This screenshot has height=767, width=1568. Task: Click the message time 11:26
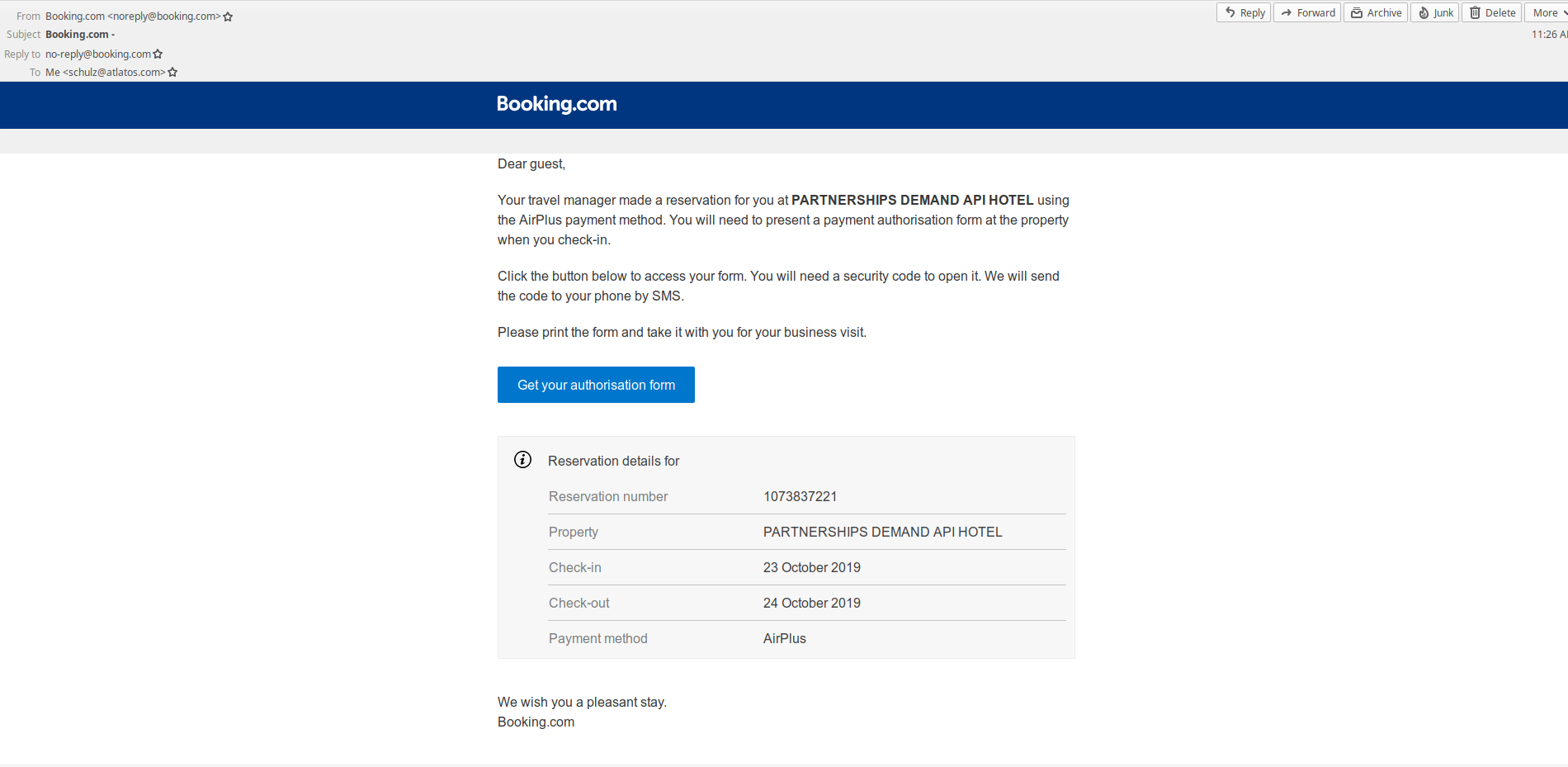click(1548, 35)
